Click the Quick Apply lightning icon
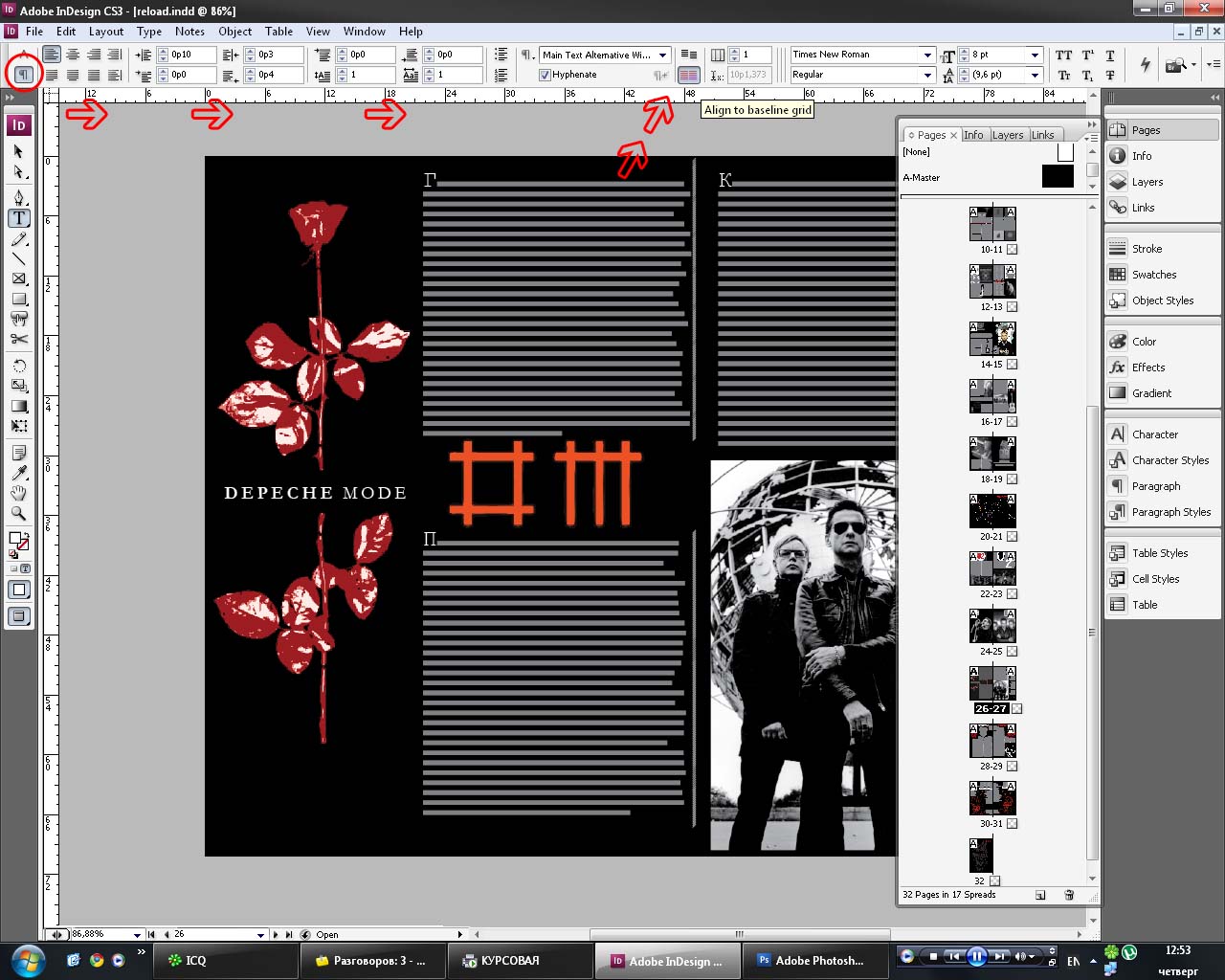Viewport: 1225px width, 980px height. tap(1145, 64)
